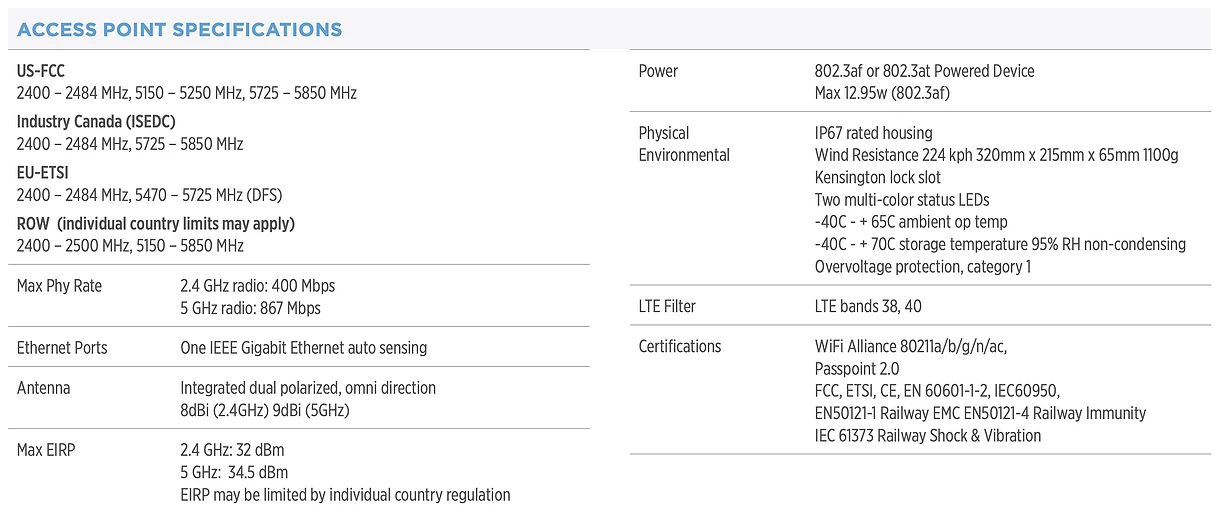
Task: Click the 5 GHz radio 867 Mbps text
Action: 250,308
